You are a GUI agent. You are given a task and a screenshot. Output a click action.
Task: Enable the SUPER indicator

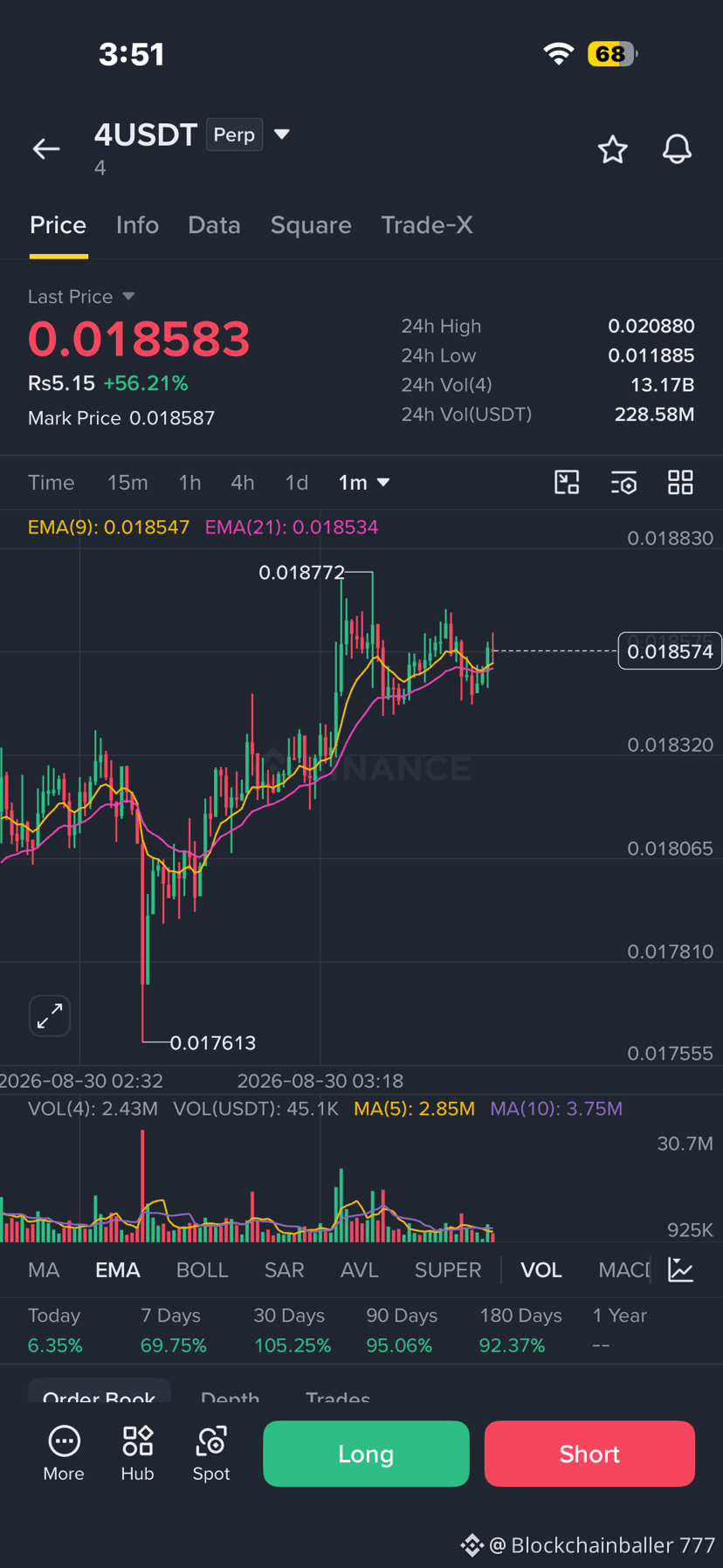coord(448,1269)
